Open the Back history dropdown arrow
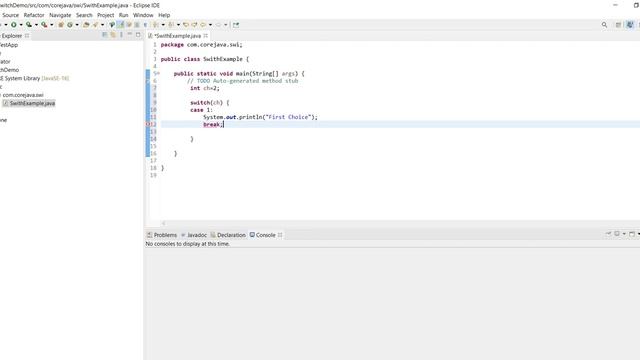640x360 pixels. pos(210,25)
